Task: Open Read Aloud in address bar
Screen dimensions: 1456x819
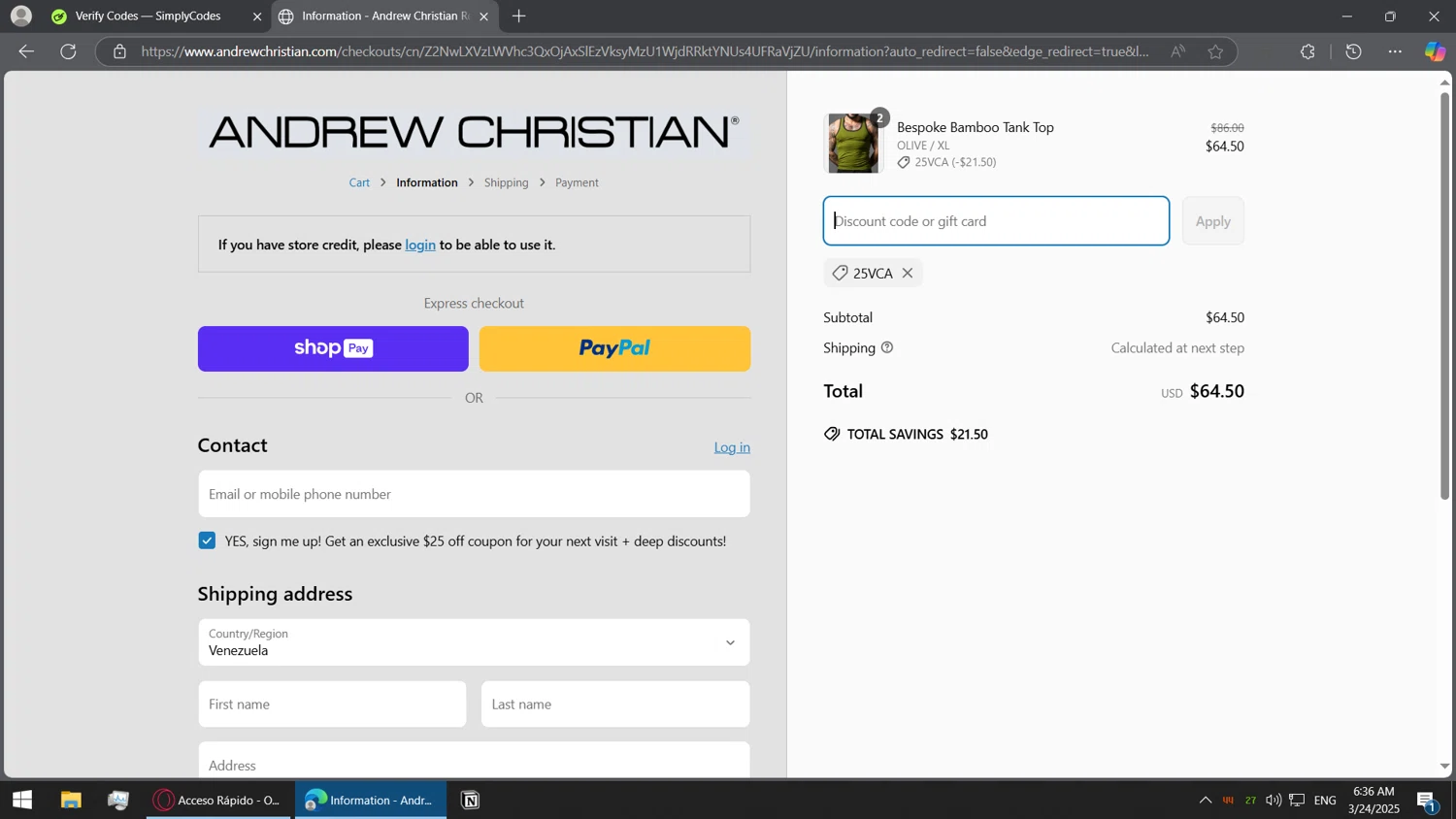Action: coord(1177,51)
